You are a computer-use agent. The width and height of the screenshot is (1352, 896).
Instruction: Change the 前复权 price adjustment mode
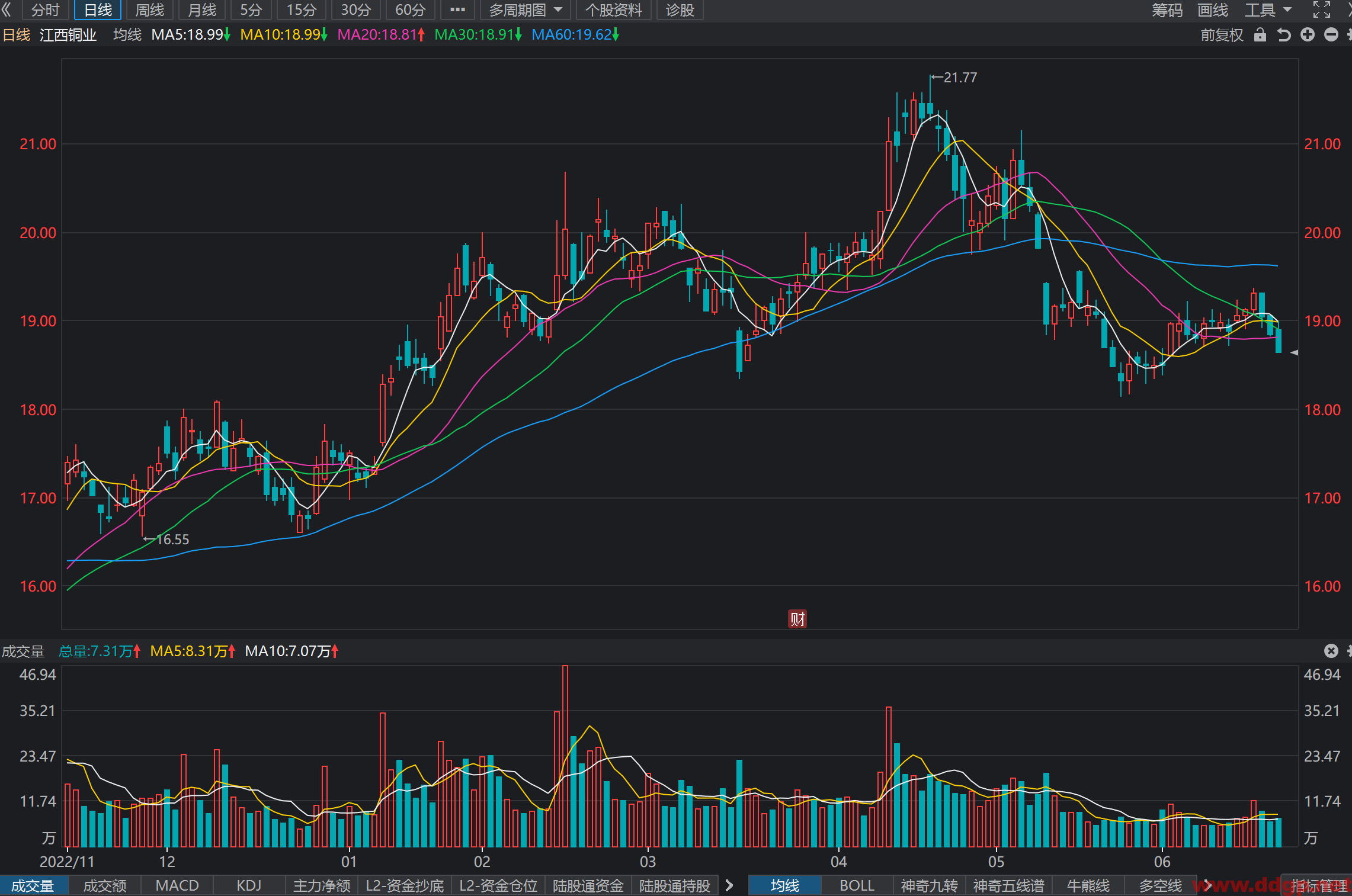(1222, 35)
